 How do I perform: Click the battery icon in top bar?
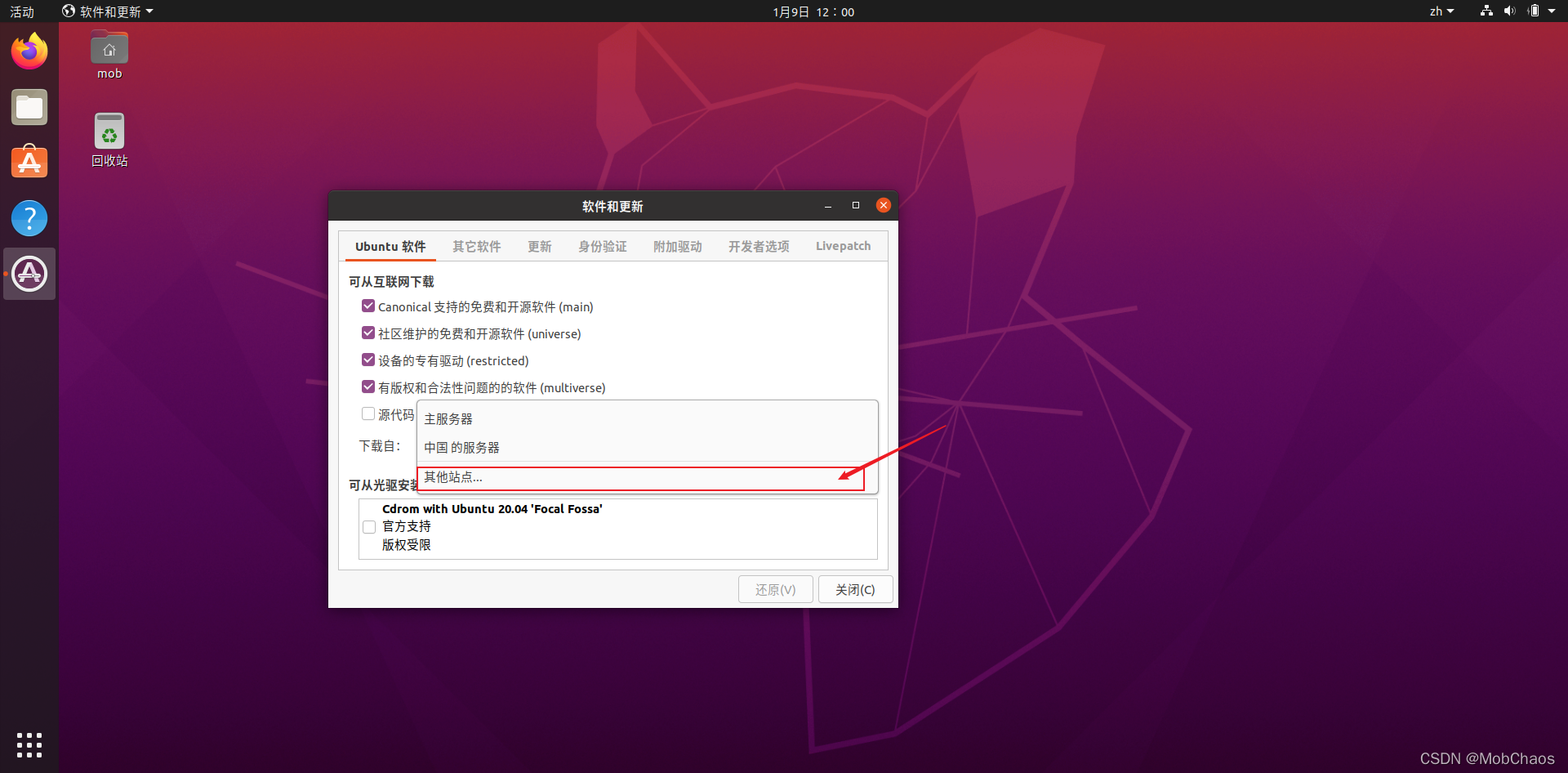[x=1533, y=11]
